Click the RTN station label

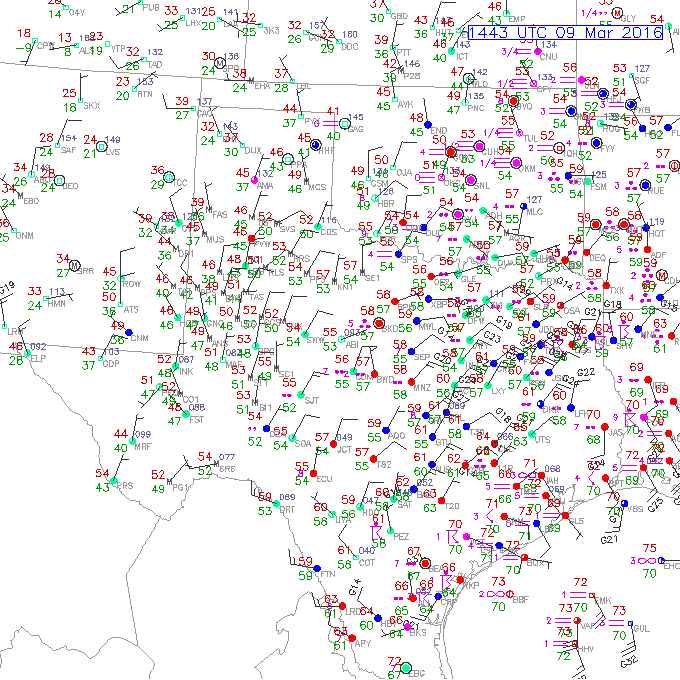point(145,94)
